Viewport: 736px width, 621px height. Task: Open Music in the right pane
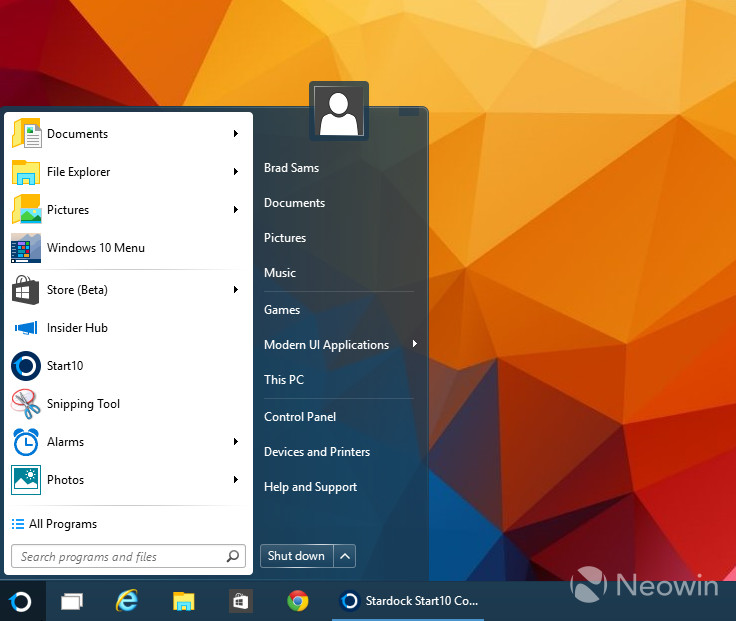tap(280, 273)
